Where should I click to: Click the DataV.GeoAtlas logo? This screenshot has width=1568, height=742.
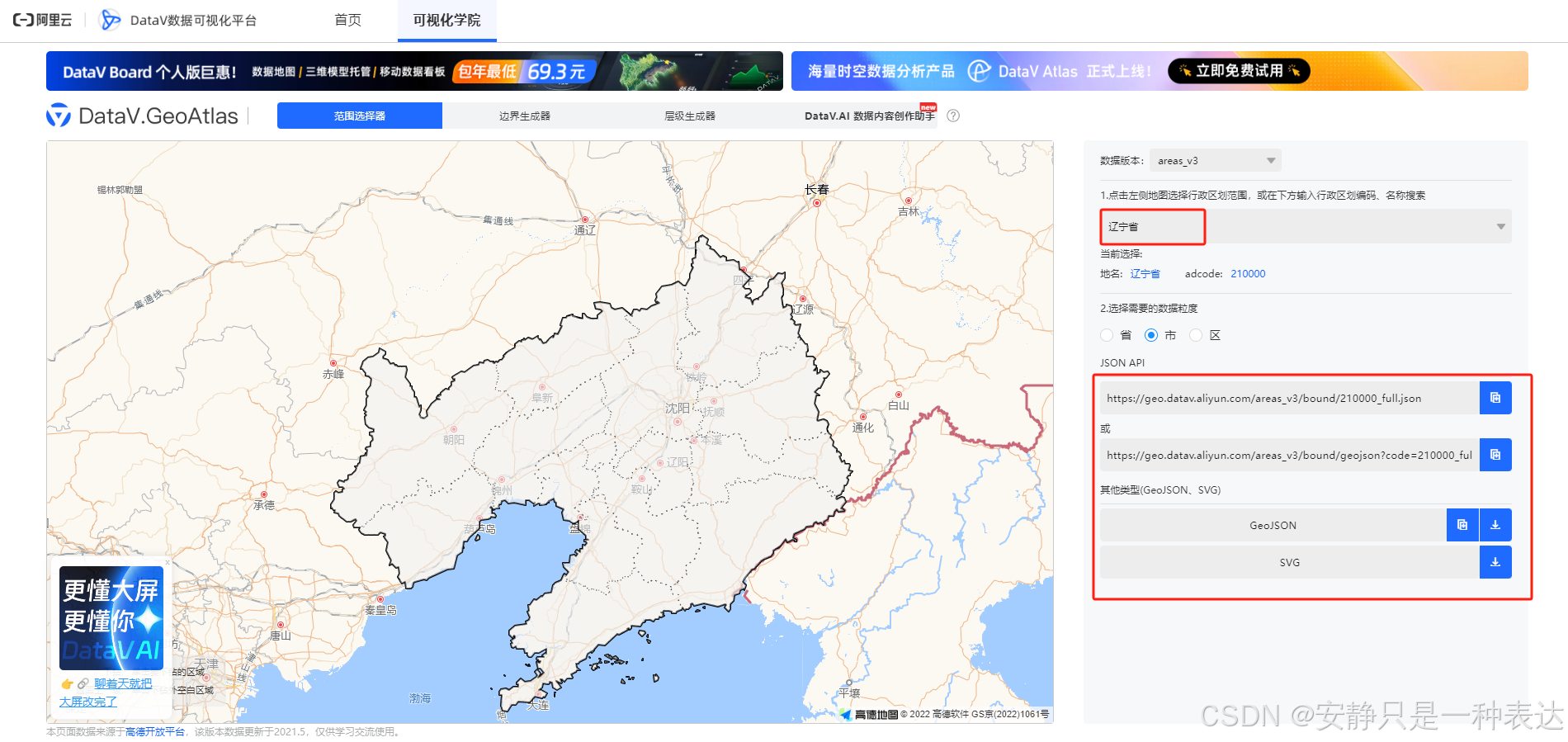click(142, 116)
